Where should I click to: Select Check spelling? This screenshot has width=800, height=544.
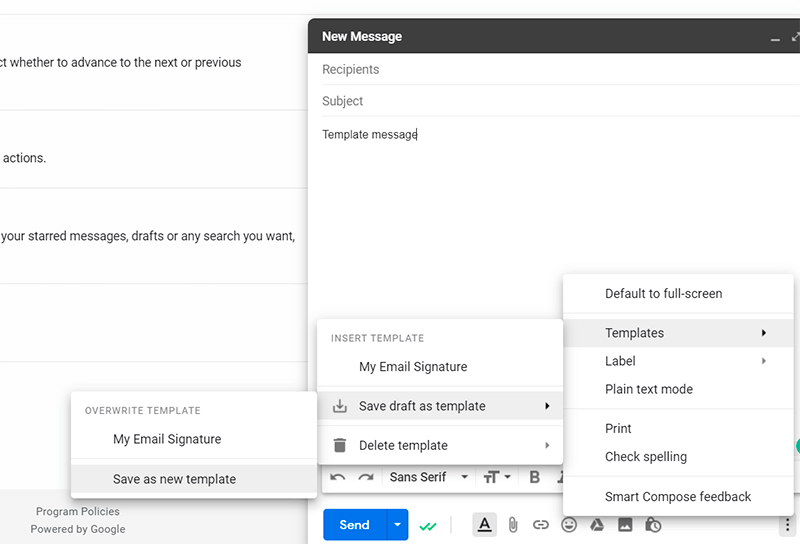click(x=678, y=456)
